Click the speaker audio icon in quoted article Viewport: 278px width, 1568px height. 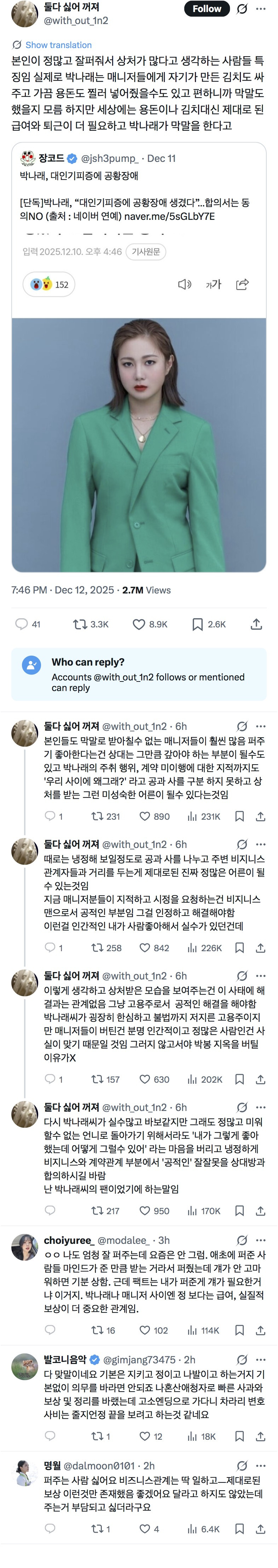point(184,284)
